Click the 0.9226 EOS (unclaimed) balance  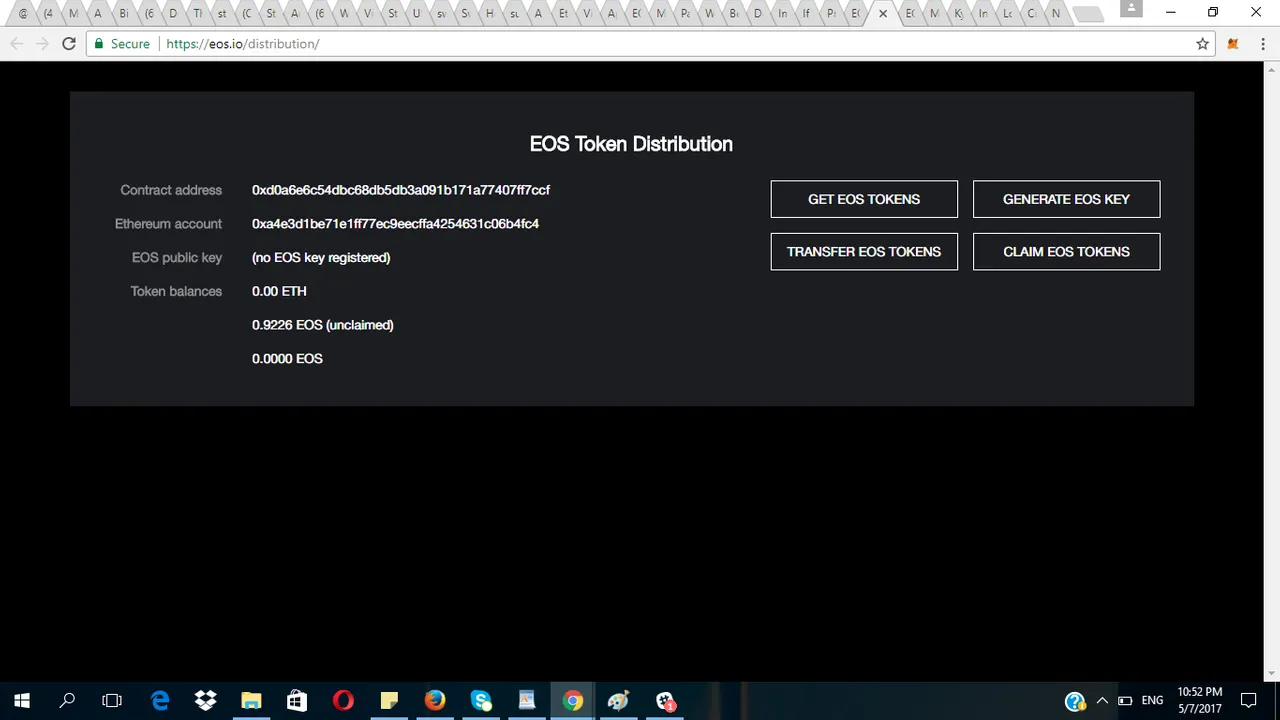click(x=322, y=325)
